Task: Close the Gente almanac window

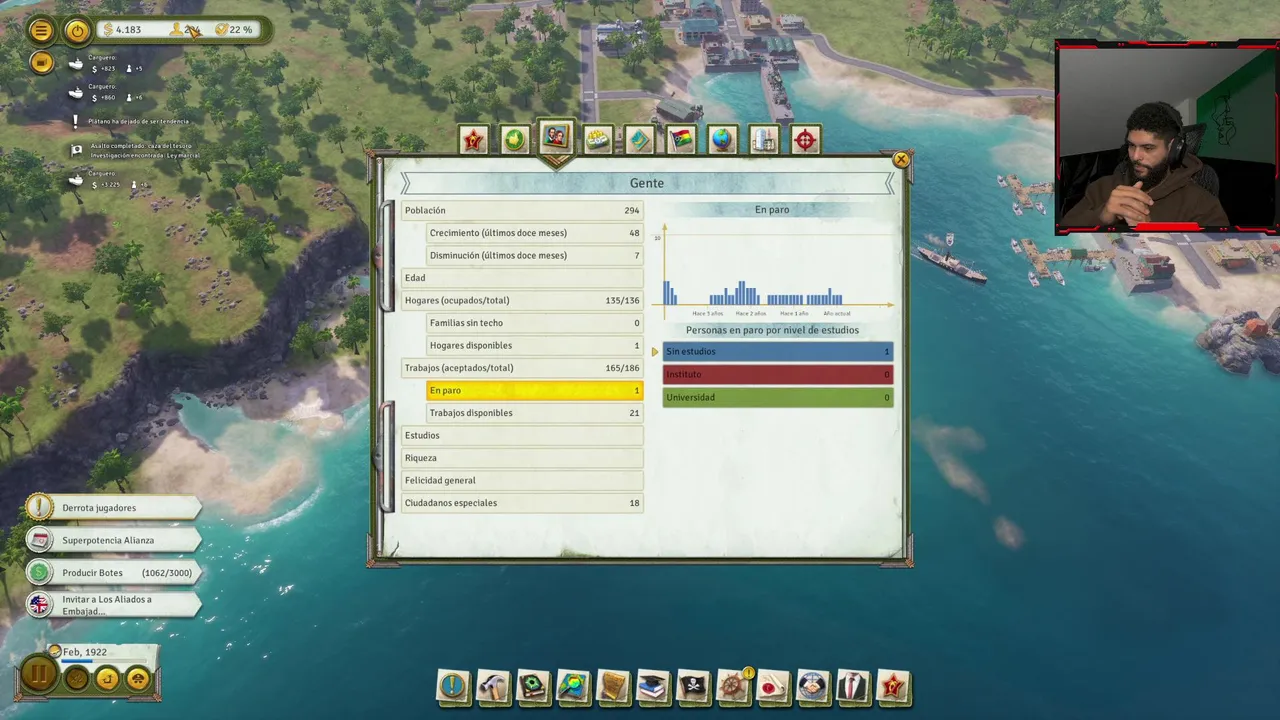Action: (901, 159)
